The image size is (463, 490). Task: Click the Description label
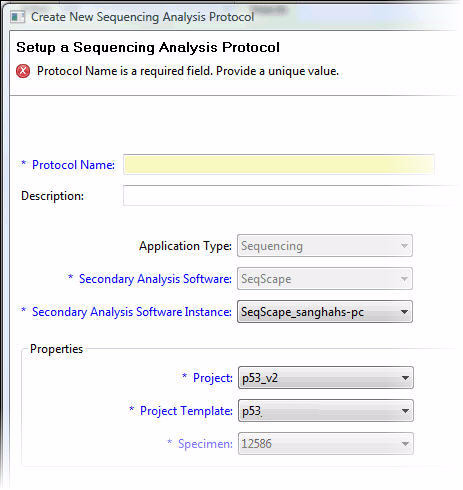click(52, 196)
